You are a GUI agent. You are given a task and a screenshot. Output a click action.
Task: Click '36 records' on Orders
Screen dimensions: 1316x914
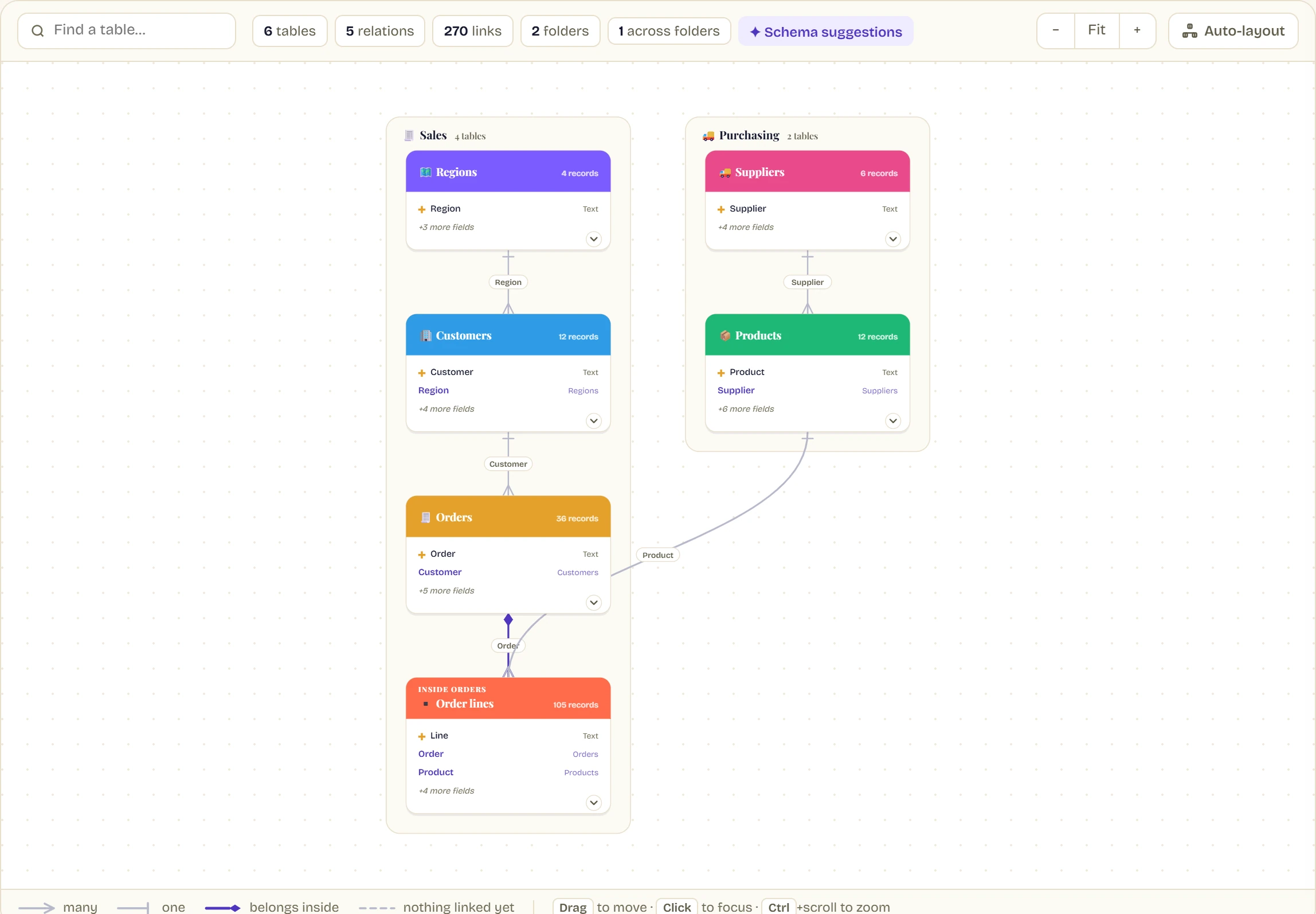577,518
